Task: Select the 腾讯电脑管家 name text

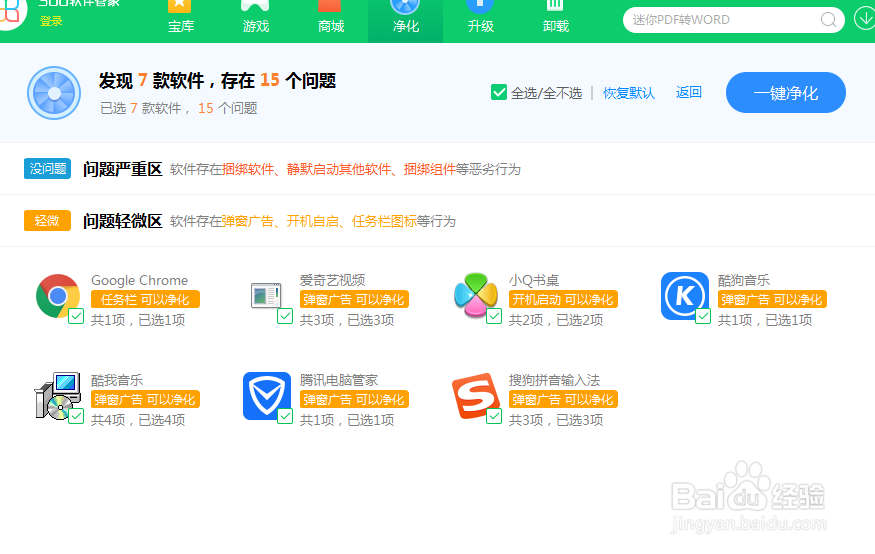Action: (x=339, y=380)
